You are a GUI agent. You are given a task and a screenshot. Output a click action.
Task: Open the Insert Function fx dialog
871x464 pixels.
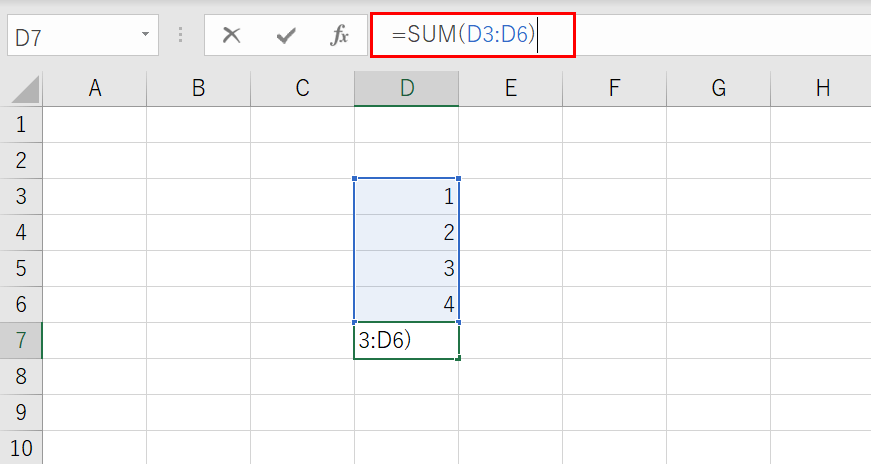(339, 36)
